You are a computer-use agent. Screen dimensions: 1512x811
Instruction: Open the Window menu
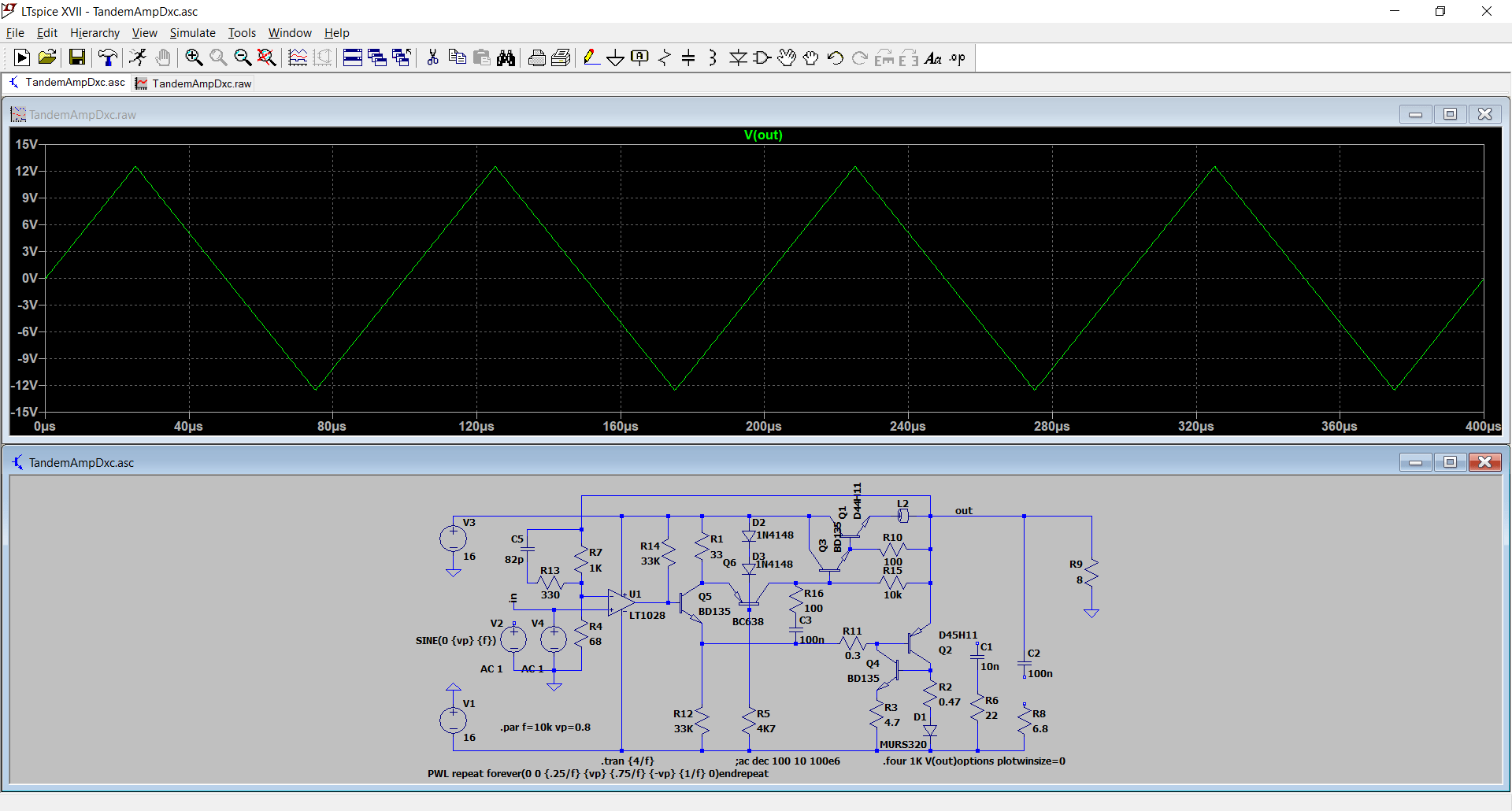[x=290, y=32]
